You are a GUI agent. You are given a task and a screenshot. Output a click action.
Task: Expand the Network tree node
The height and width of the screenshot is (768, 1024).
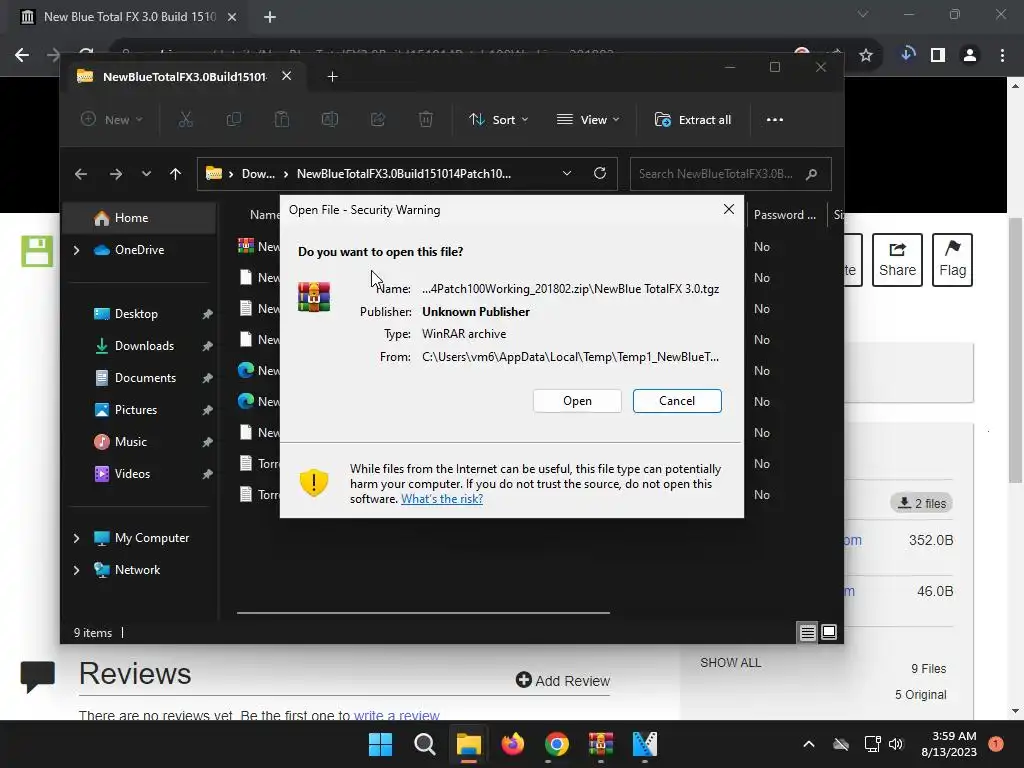pos(76,570)
